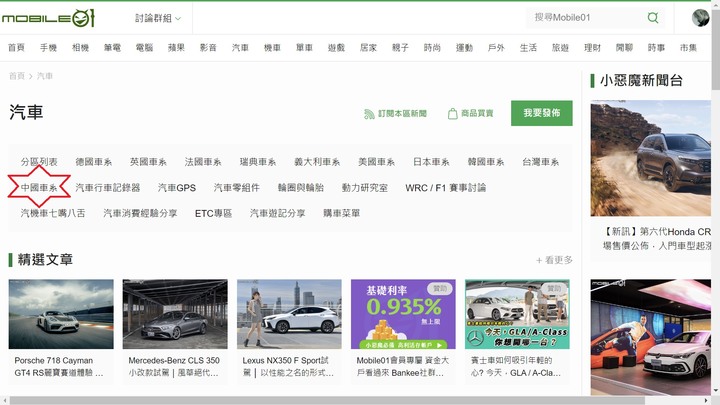Click the 商品買賣 link
Screen dimensions: 720x405
click(477, 113)
